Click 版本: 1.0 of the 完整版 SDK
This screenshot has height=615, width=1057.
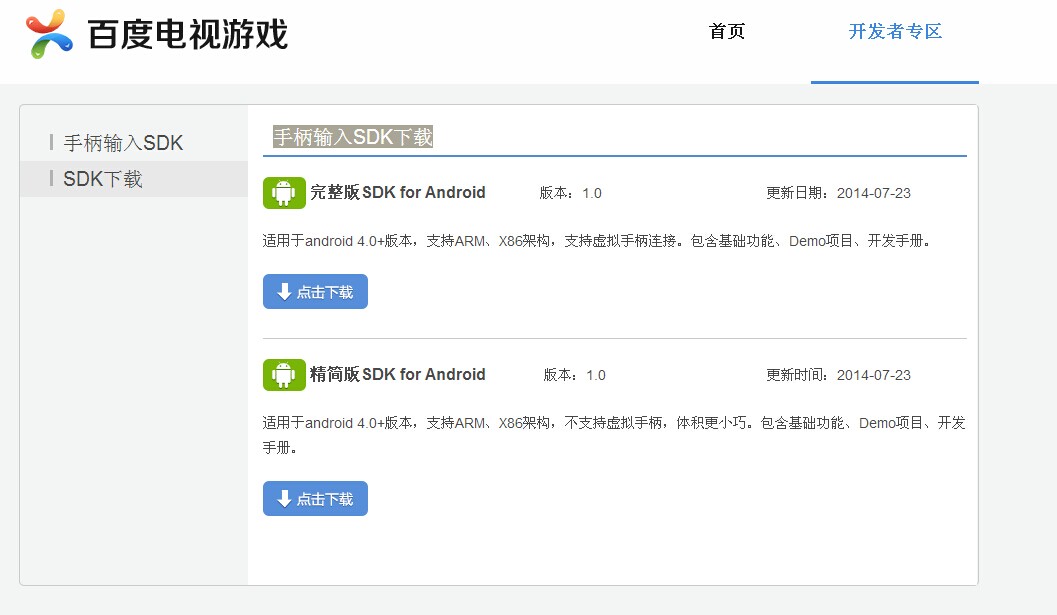[x=570, y=194]
